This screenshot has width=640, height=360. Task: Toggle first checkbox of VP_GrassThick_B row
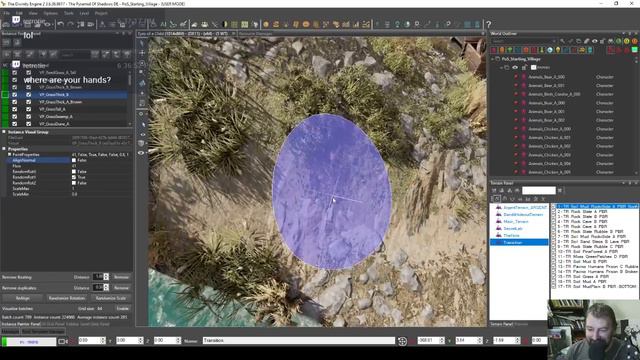(x=15, y=95)
